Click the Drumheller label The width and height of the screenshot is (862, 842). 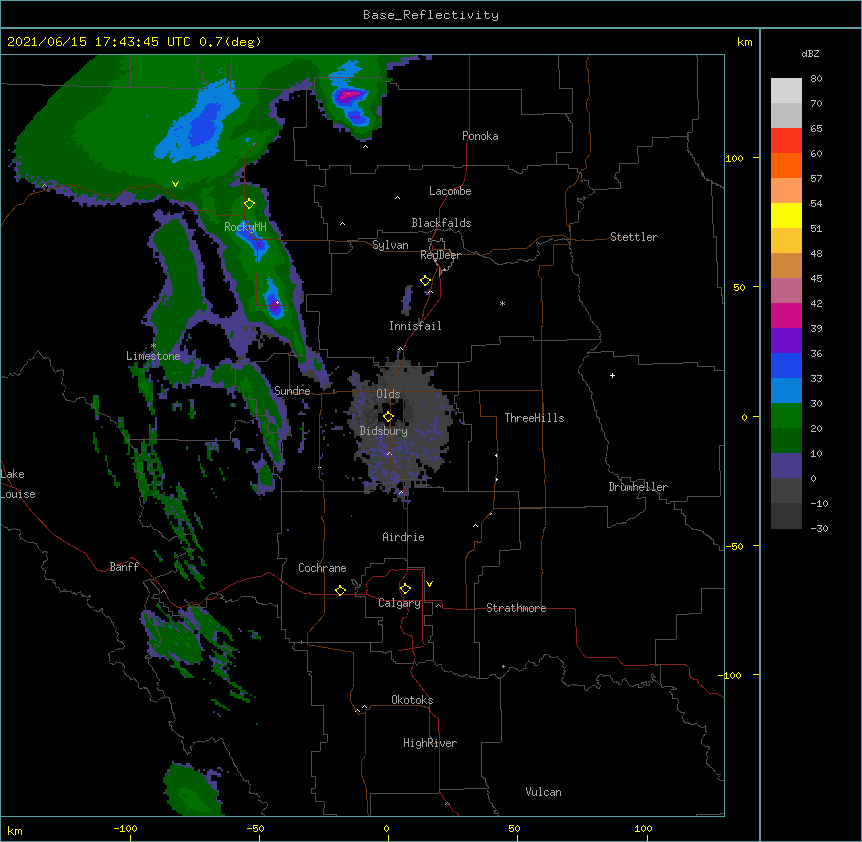coord(638,487)
